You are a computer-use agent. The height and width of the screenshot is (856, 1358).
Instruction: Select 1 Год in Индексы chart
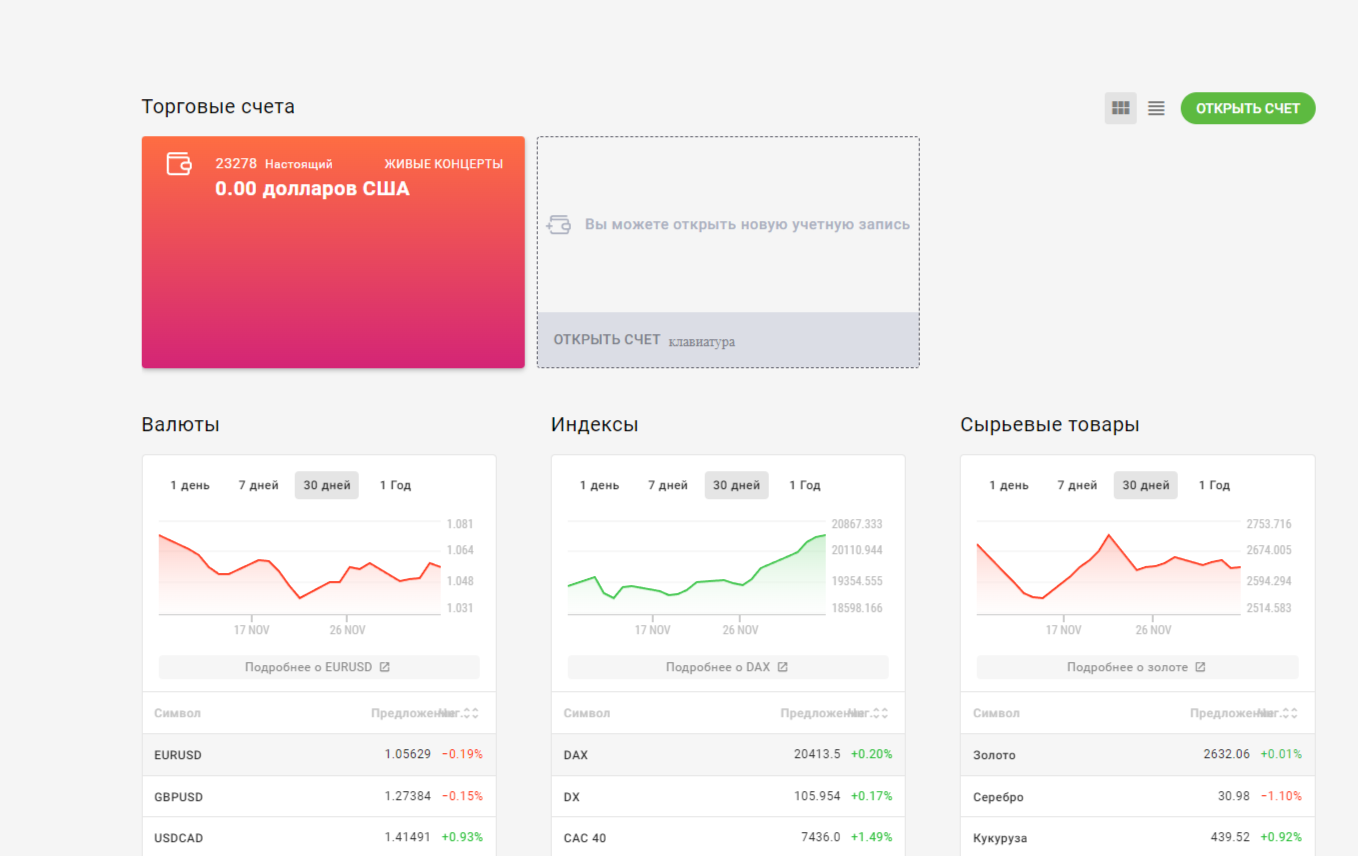(805, 485)
